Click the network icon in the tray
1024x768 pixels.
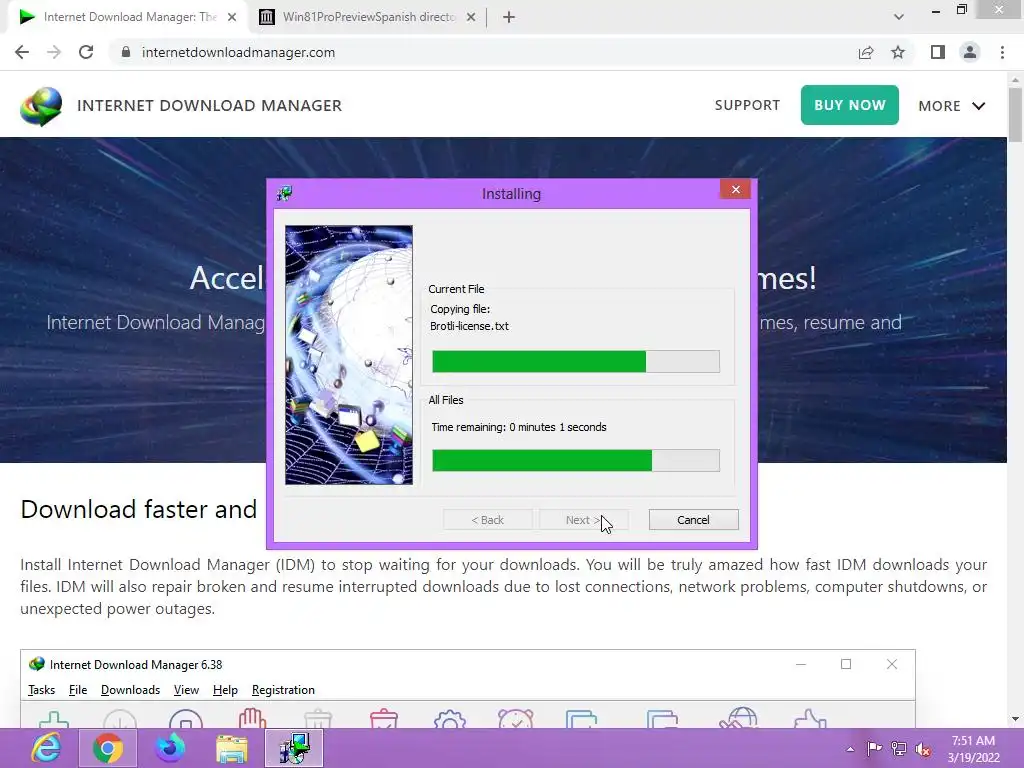point(899,748)
